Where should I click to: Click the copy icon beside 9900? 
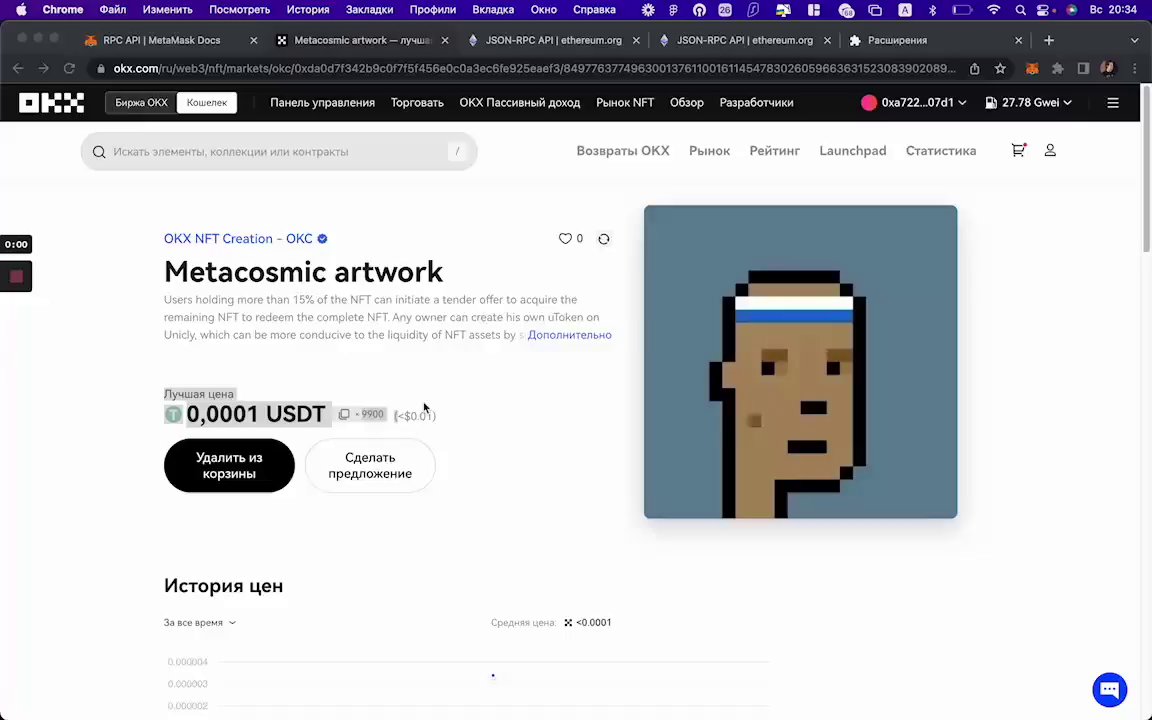(x=344, y=414)
